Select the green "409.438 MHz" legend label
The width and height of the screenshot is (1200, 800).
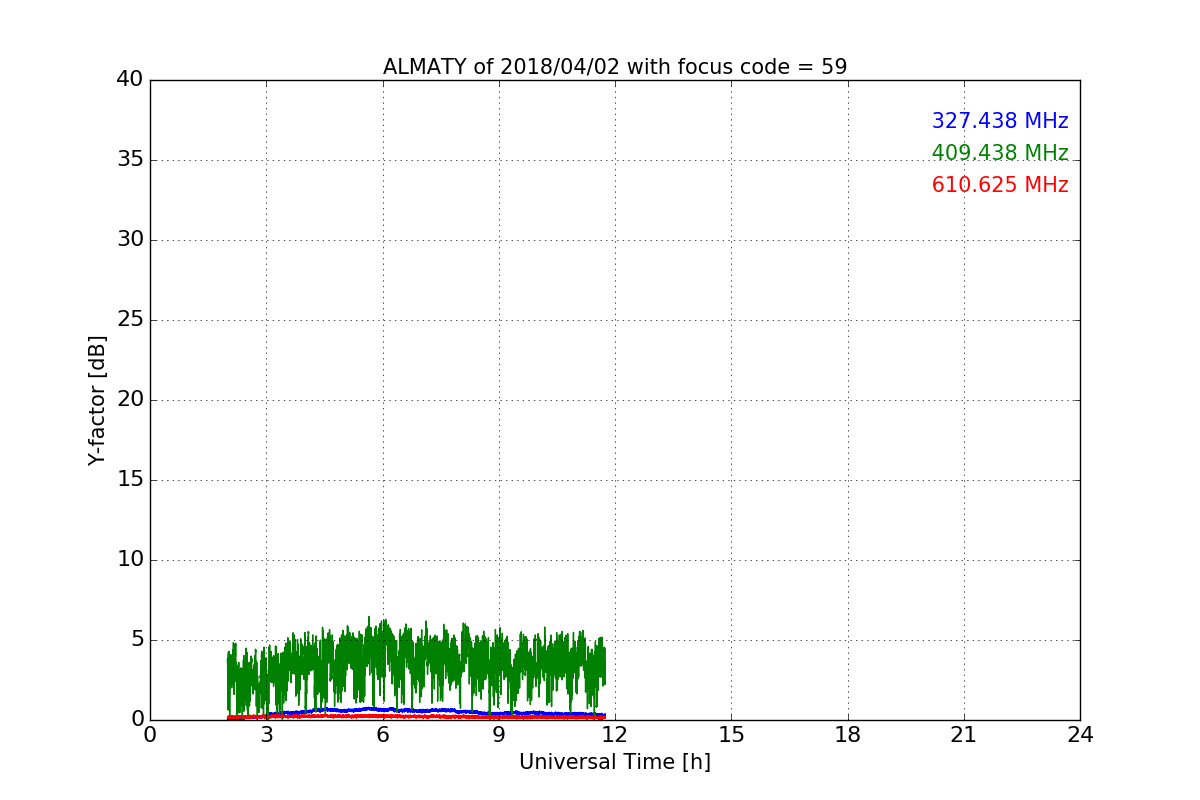click(1000, 153)
